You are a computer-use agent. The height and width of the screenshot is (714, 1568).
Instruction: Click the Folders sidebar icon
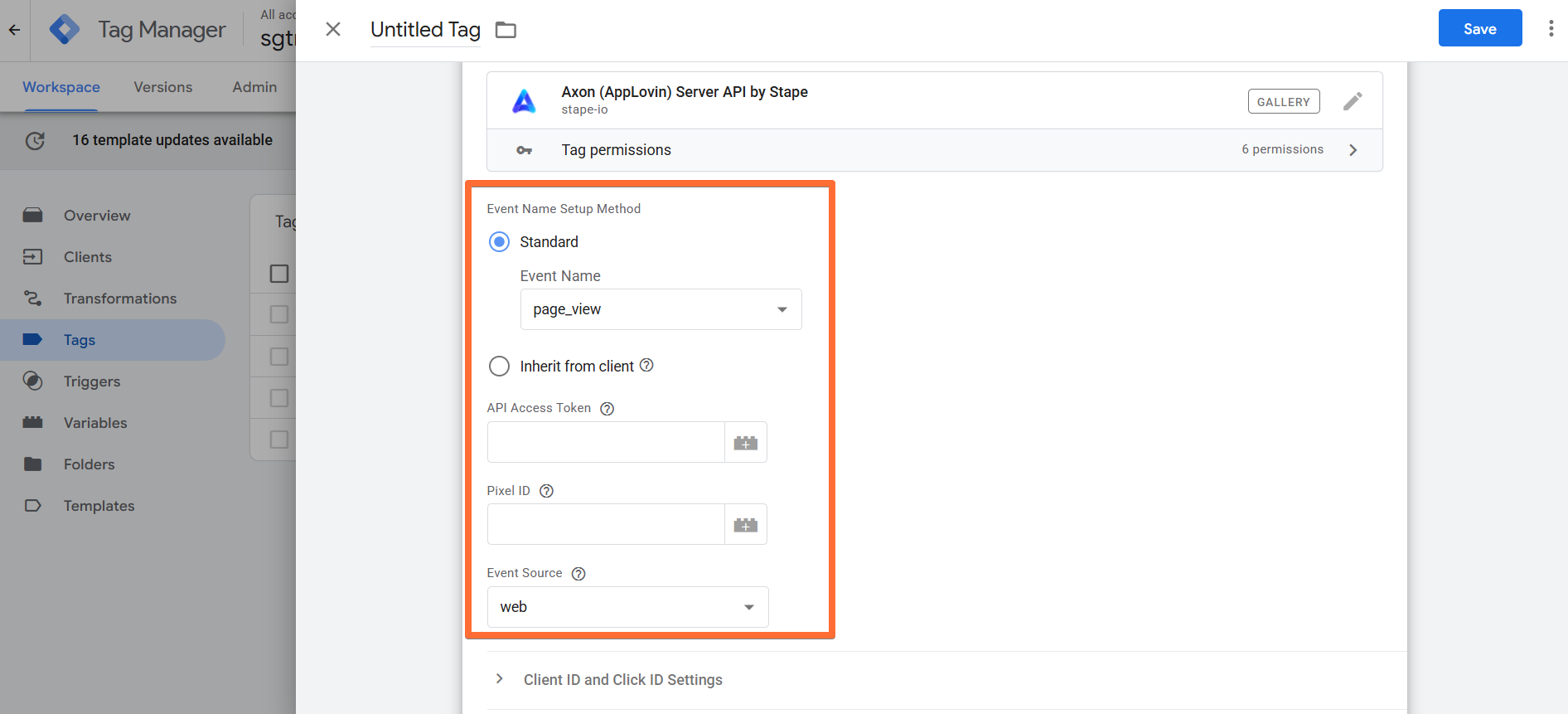click(x=32, y=464)
